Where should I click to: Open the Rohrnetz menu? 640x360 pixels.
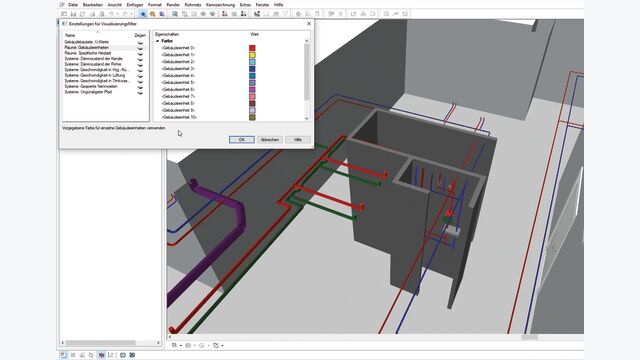coord(193,5)
